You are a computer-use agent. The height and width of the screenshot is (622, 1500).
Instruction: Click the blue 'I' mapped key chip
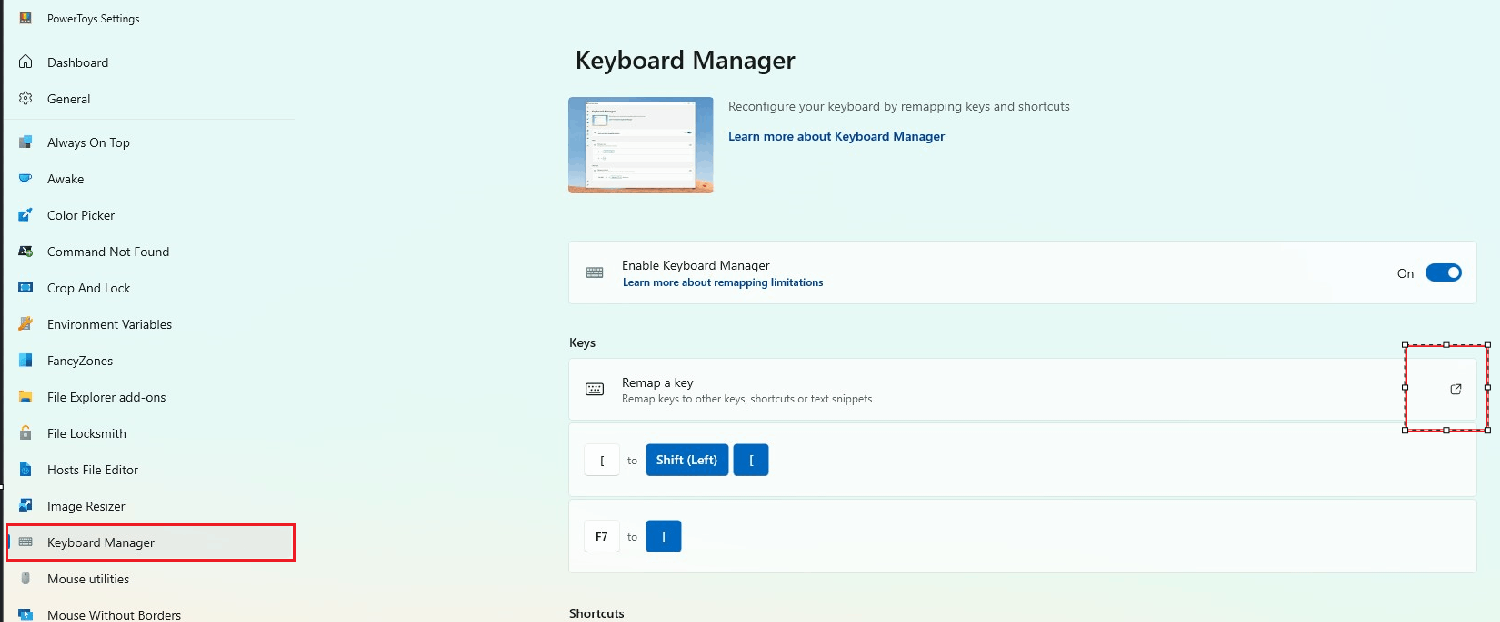(663, 537)
